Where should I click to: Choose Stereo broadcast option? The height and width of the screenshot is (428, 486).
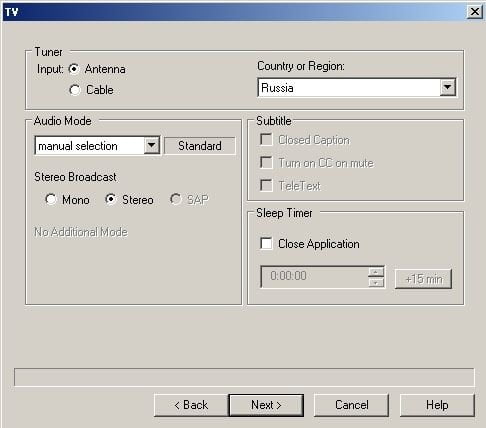click(111, 199)
